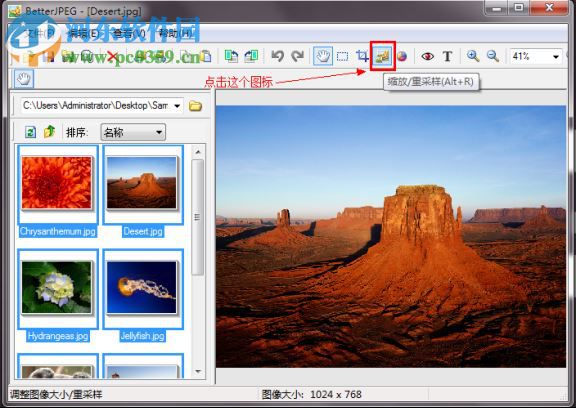Click the red X delete icon
576x408 pixels.
pyautogui.click(x=111, y=57)
